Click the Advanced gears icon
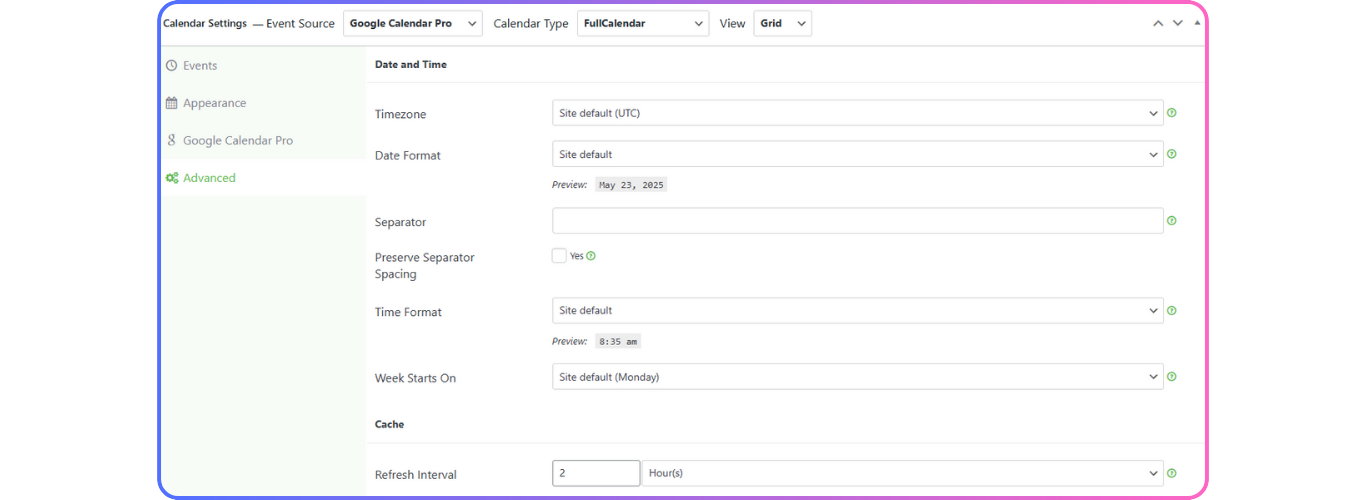 pos(172,178)
